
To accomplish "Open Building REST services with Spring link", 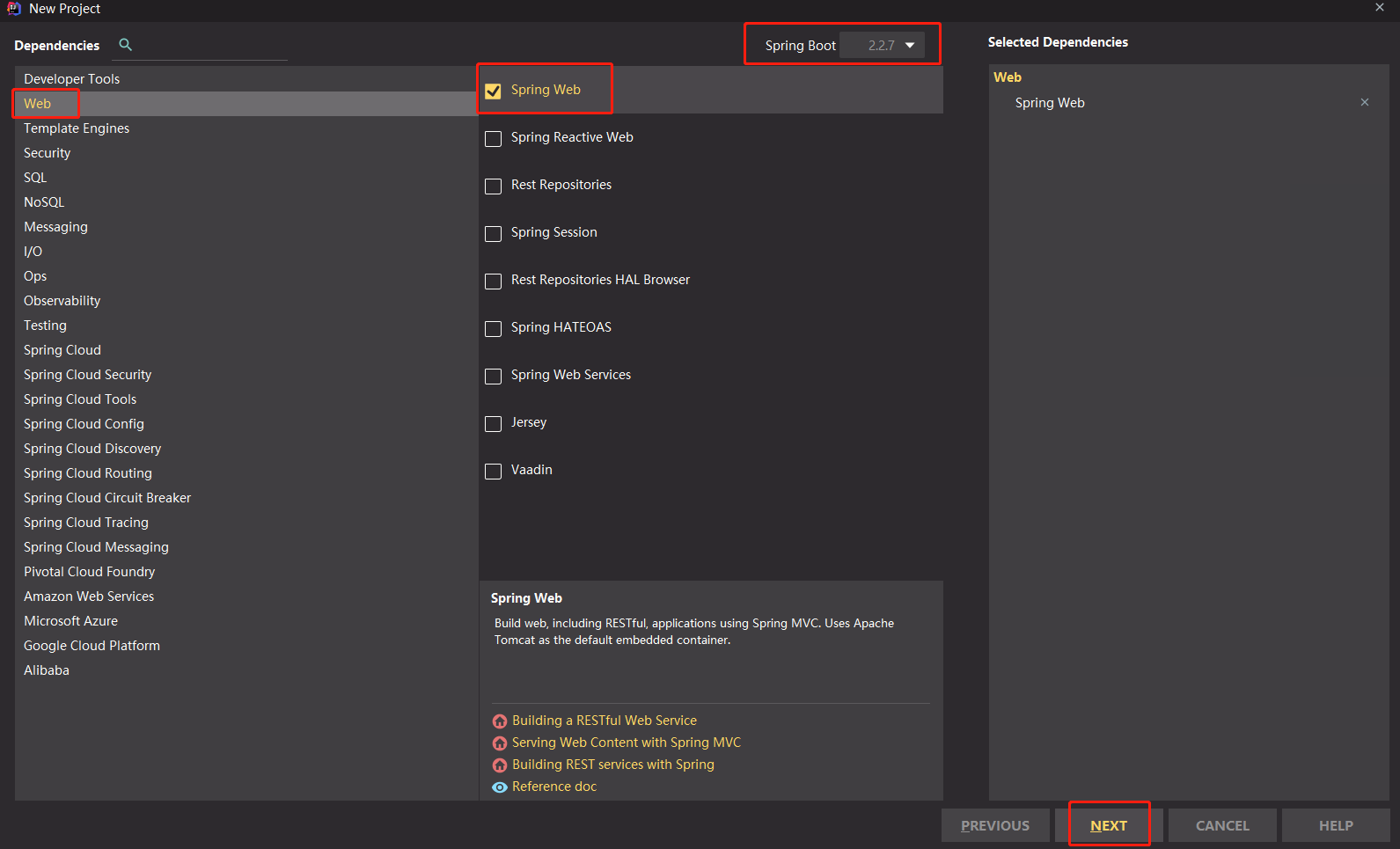I will pos(613,765).
